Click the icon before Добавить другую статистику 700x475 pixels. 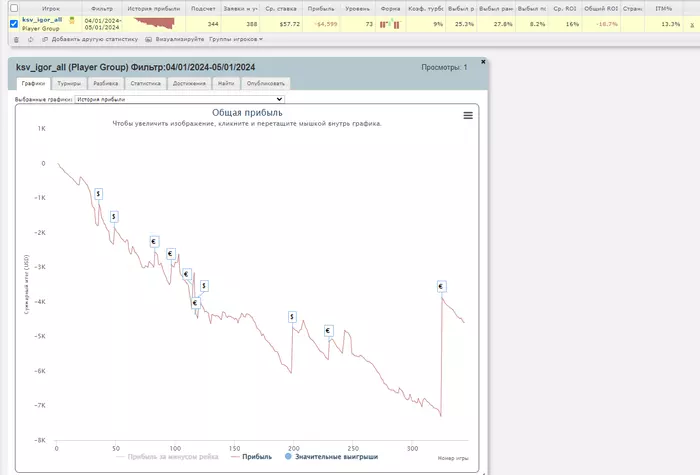45,39
